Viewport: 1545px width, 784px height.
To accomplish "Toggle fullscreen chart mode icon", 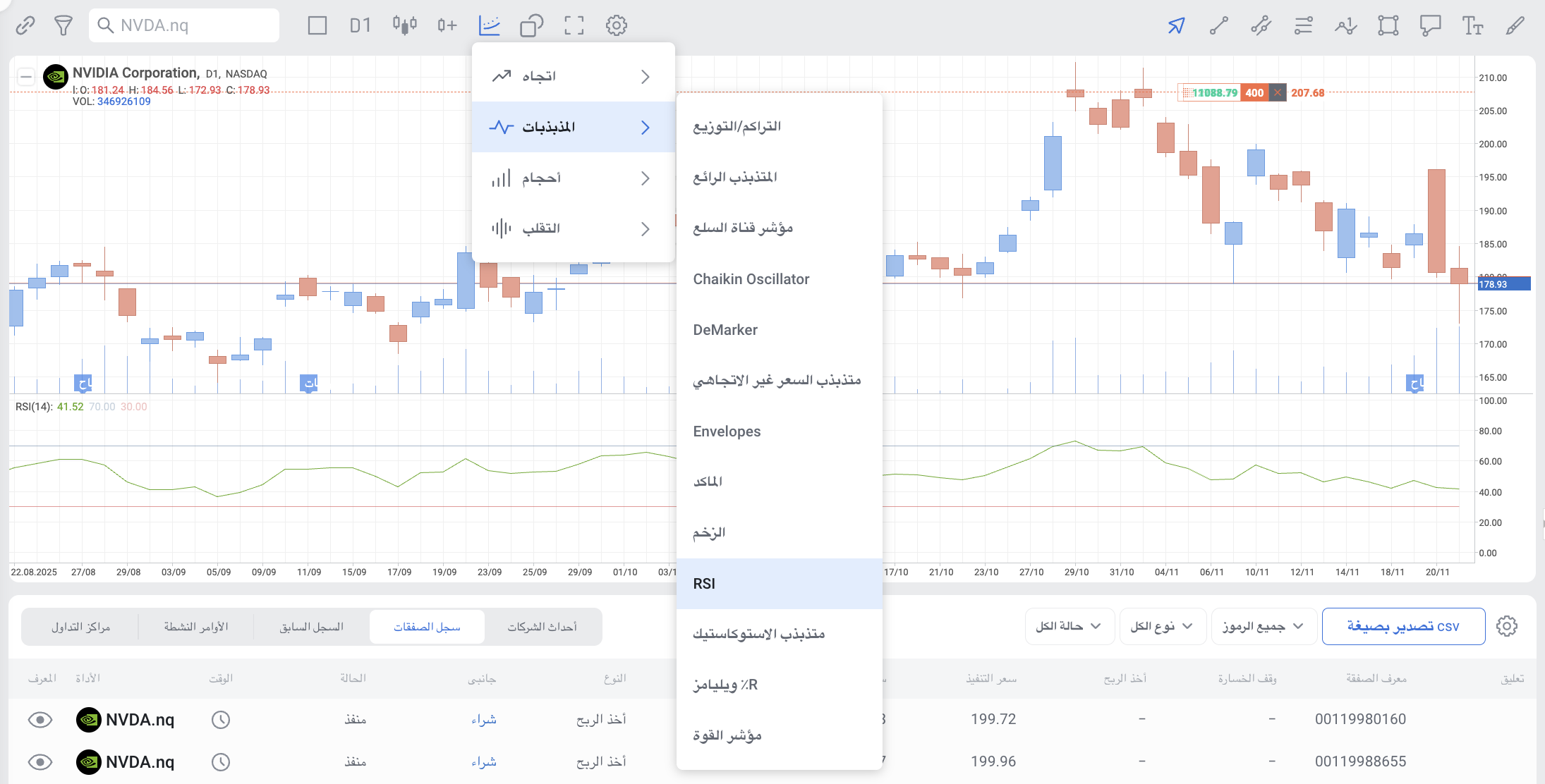I will (x=574, y=25).
